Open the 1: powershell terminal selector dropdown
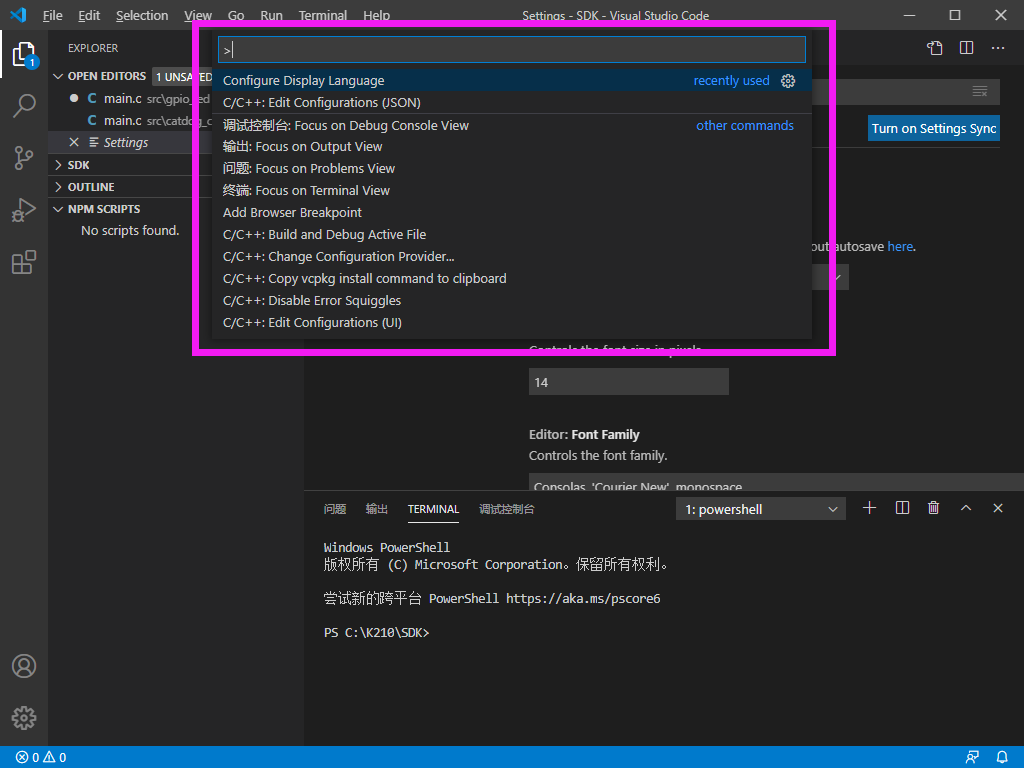The height and width of the screenshot is (768, 1024). pos(760,508)
